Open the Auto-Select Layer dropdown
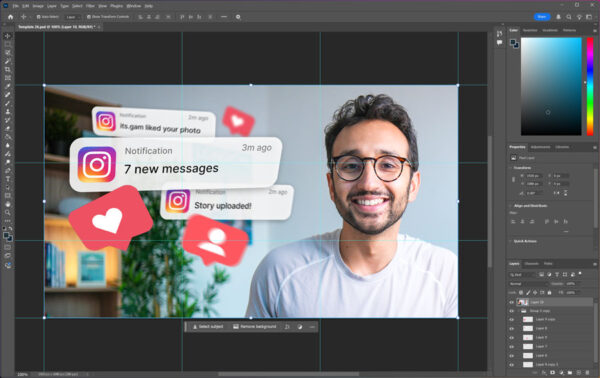600x378 pixels. [x=73, y=17]
